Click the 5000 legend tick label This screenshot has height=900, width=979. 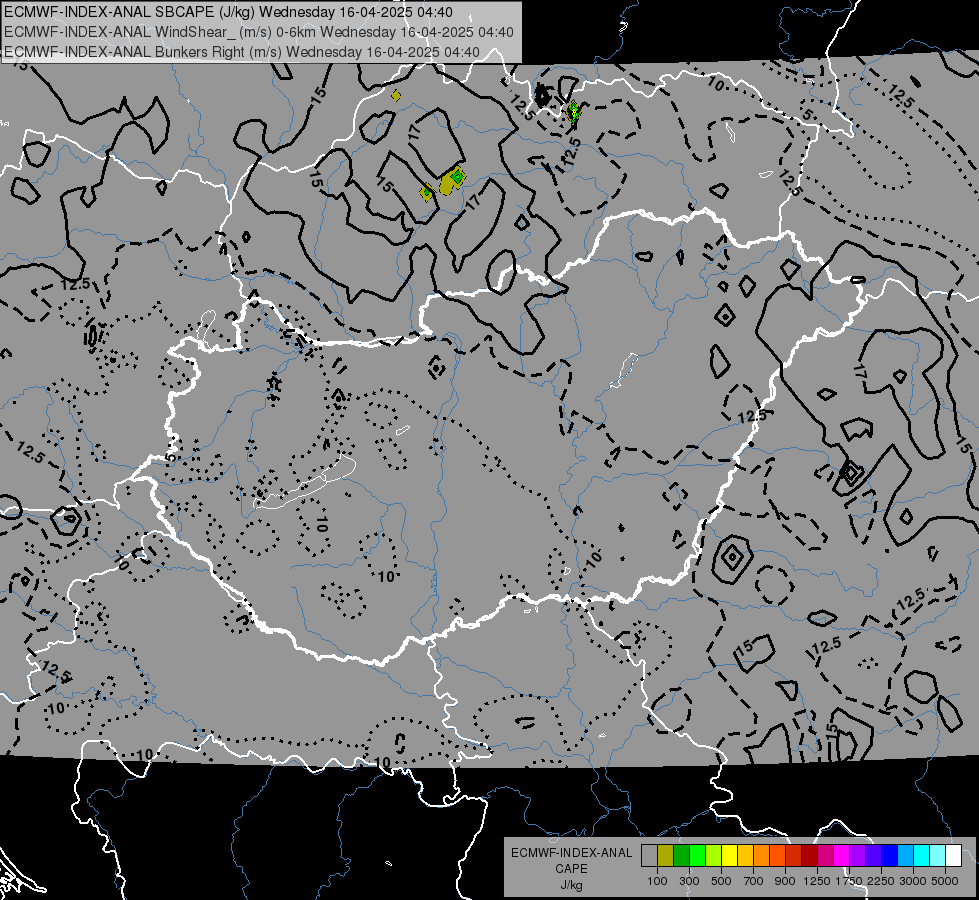(x=945, y=881)
